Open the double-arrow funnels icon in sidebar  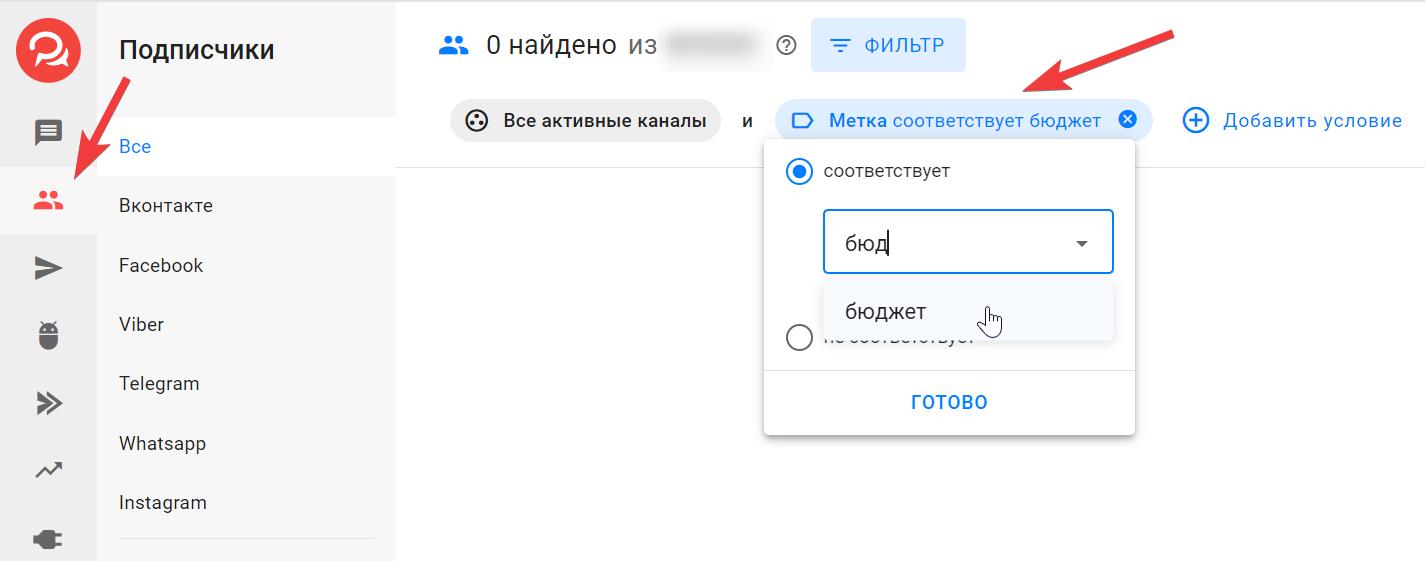pyautogui.click(x=48, y=403)
